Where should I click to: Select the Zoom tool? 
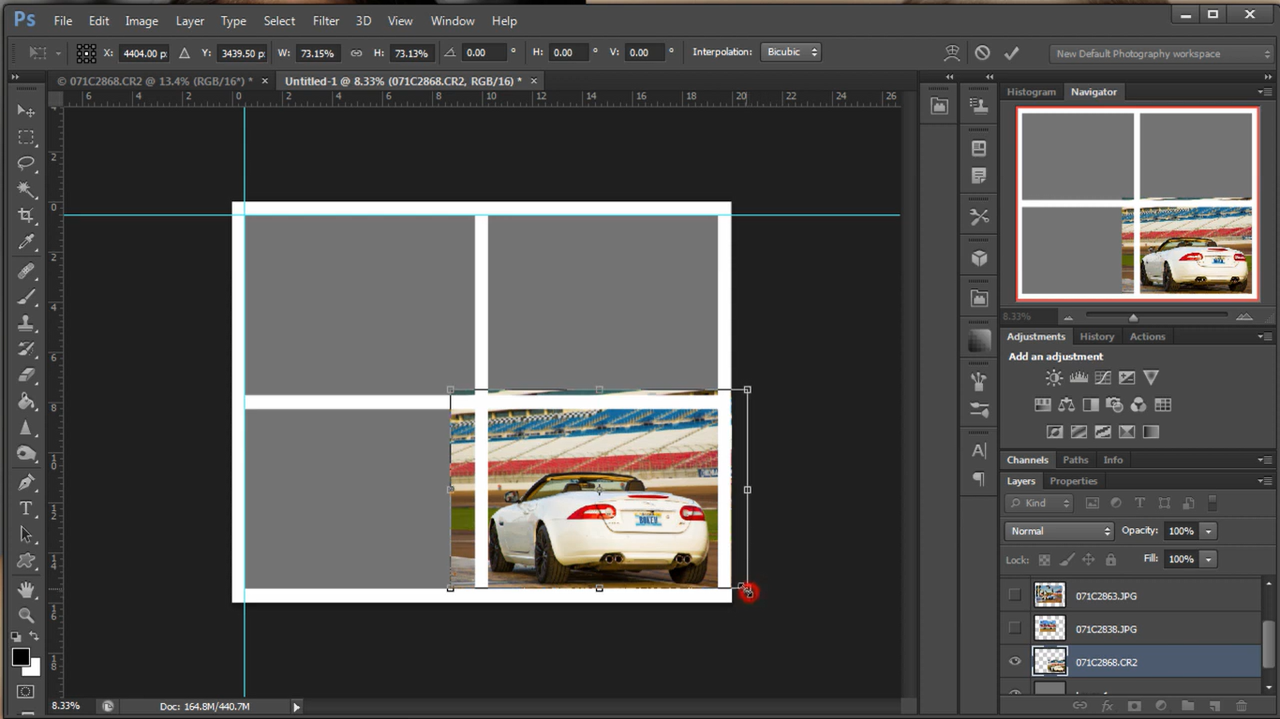pos(26,614)
